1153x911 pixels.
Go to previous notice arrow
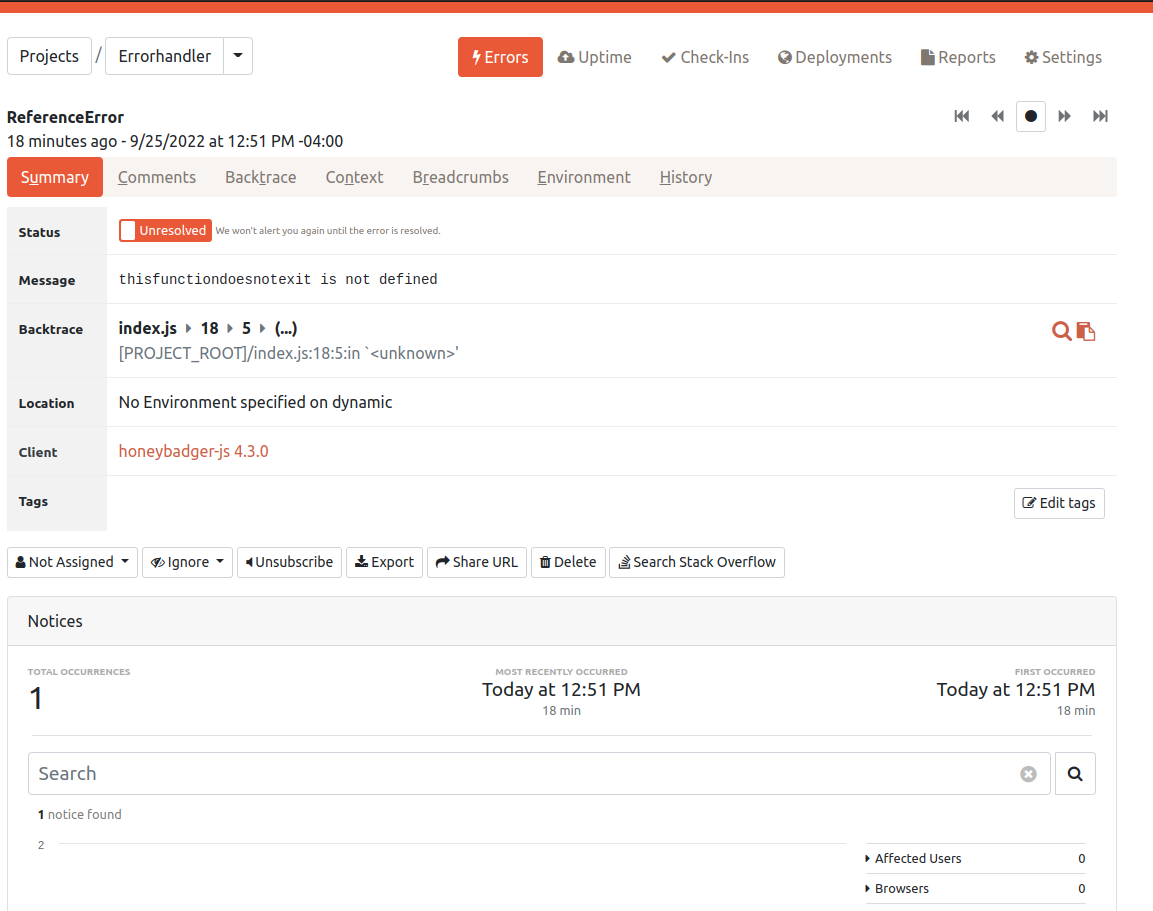(x=997, y=116)
